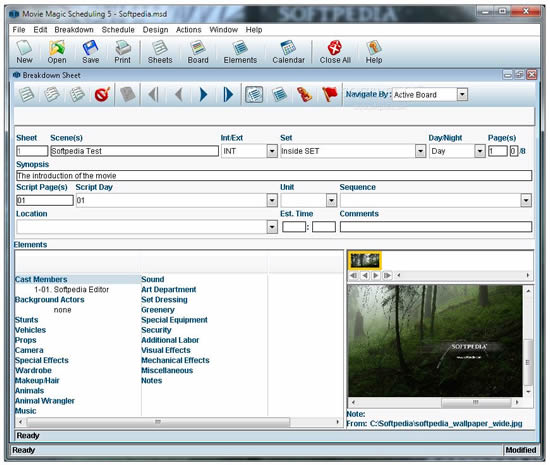The height and width of the screenshot is (465, 550).
Task: Click the Sheet number input field
Action: pyautogui.click(x=32, y=151)
